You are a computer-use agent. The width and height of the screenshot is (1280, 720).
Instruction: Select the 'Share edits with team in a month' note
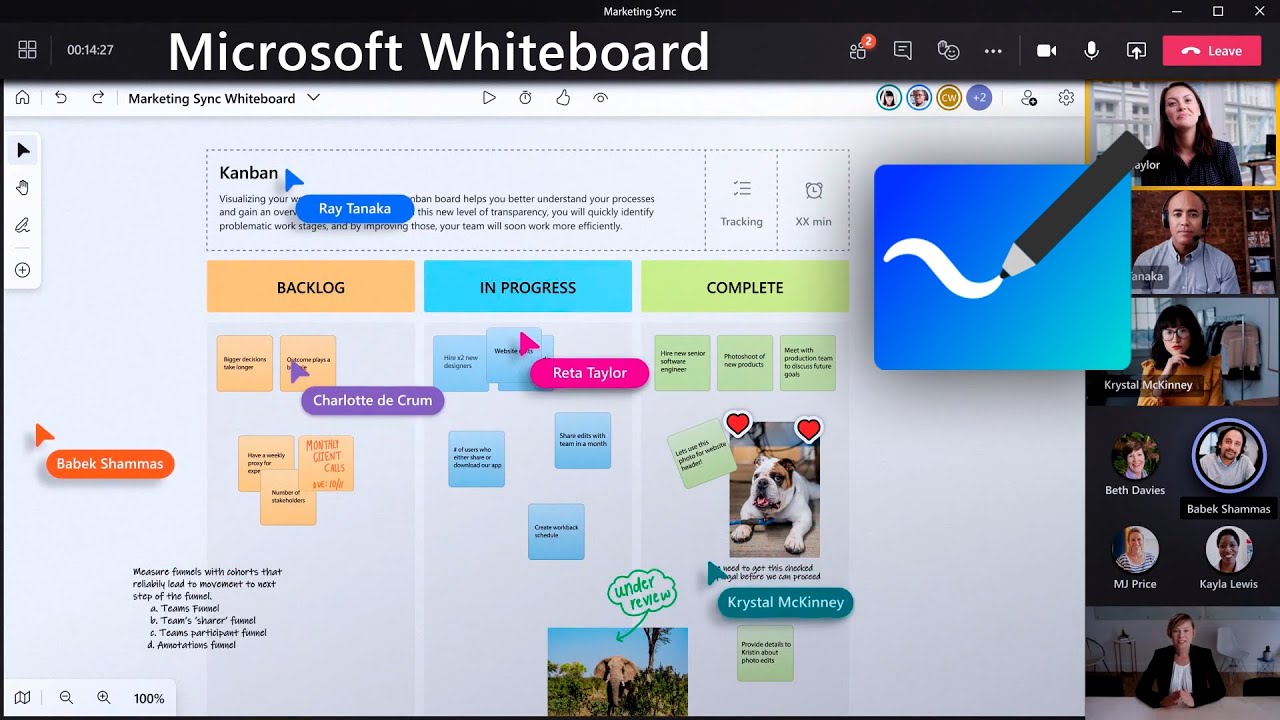point(583,440)
